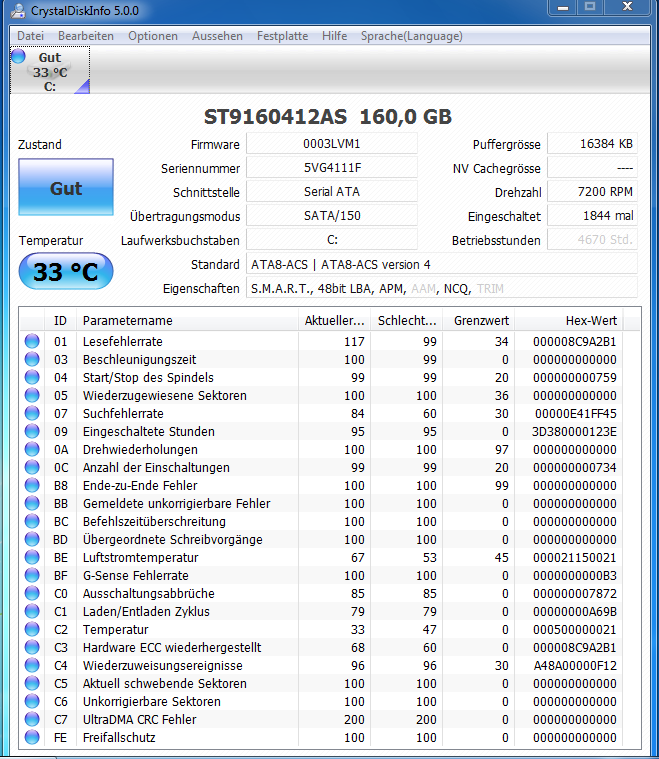
Task: Click status orb beside Hardware ECC wiederhergestellt
Action: (x=32, y=647)
